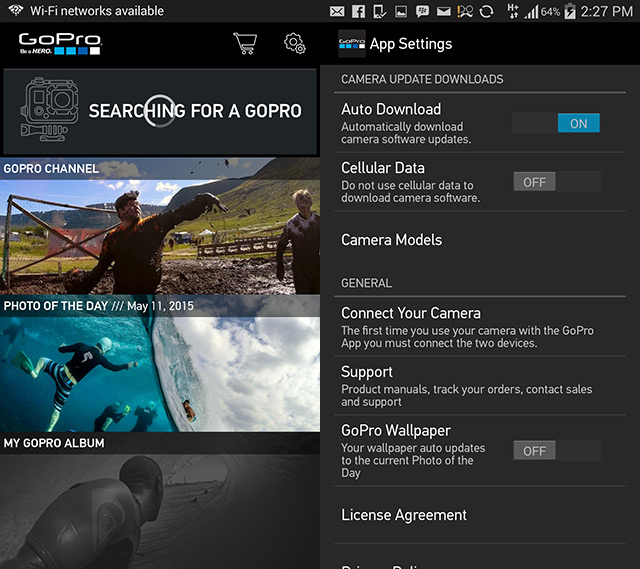The width and height of the screenshot is (640, 569).
Task: Enable GoPro Wallpaper toggle
Action: pyautogui.click(x=556, y=450)
